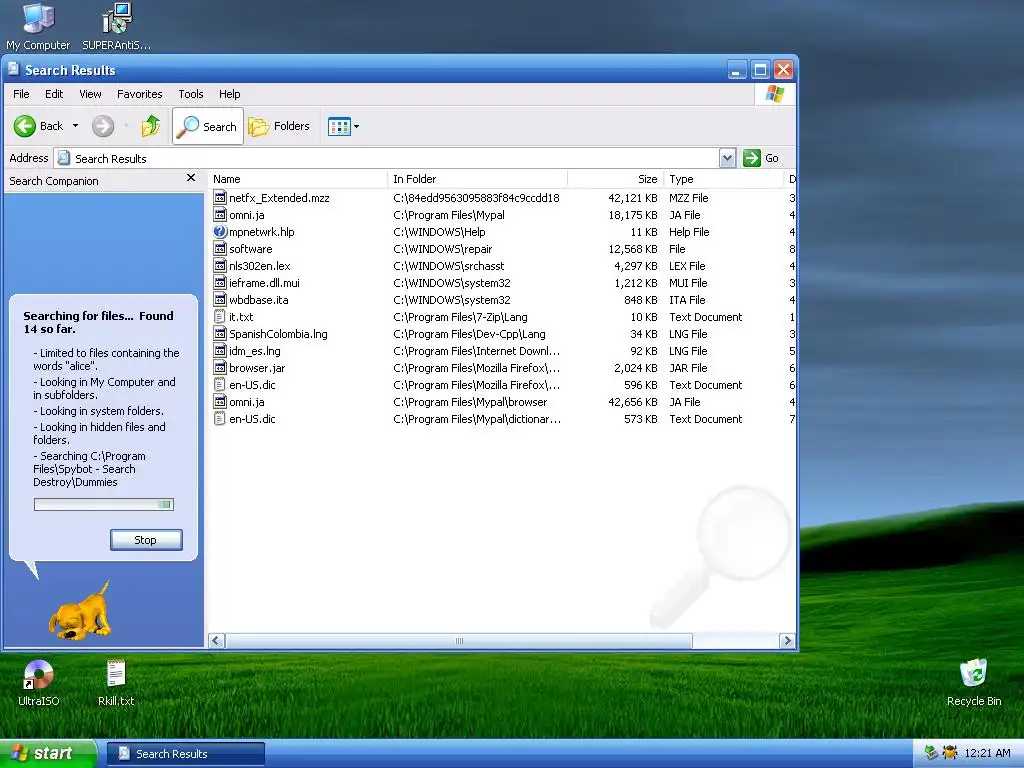Close the Search Companion pane
1024x768 pixels.
tap(191, 178)
